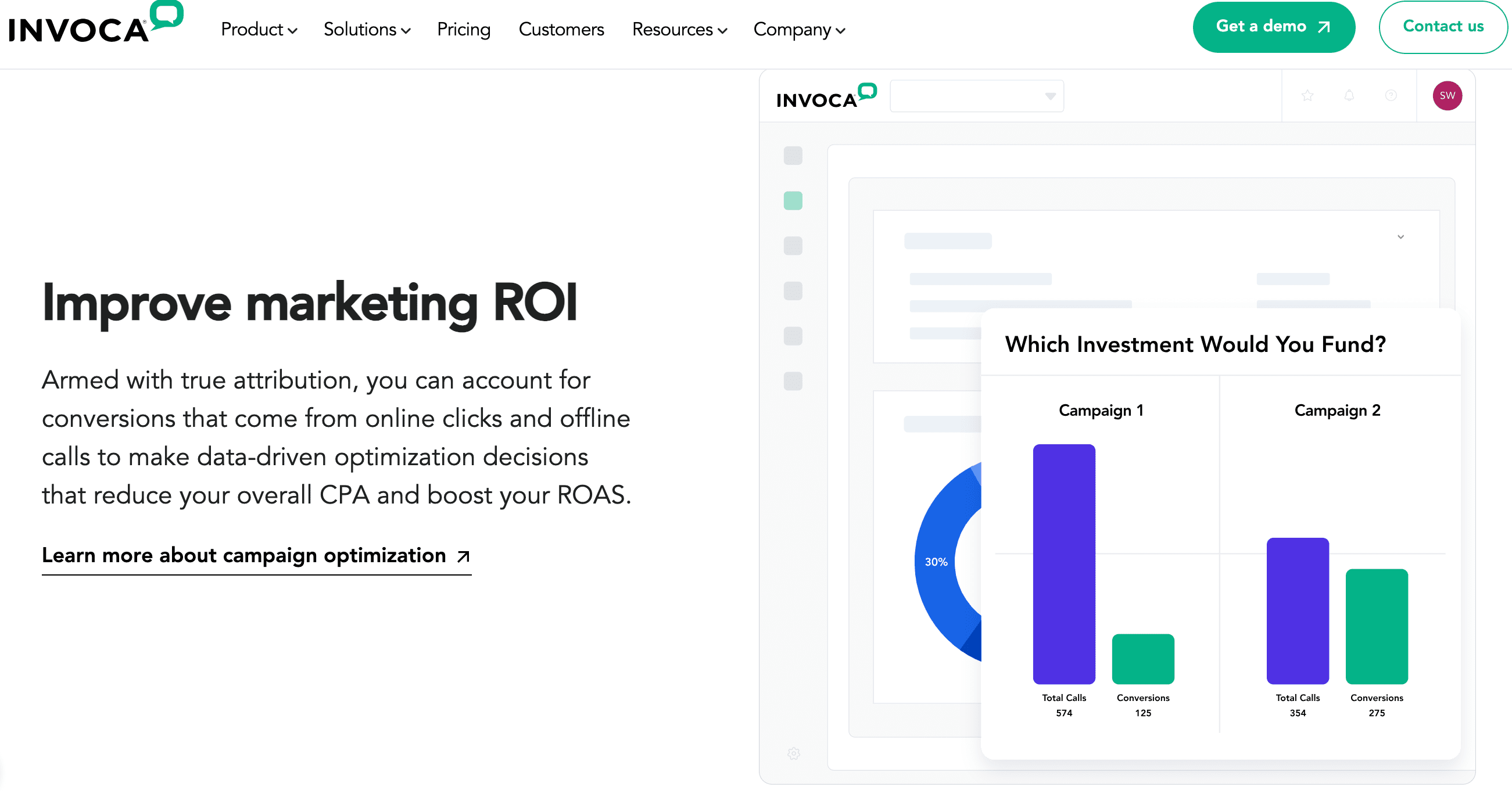This screenshot has width=1512, height=791.
Task: Collapse the card using the small chevron
Action: pos(1400,237)
